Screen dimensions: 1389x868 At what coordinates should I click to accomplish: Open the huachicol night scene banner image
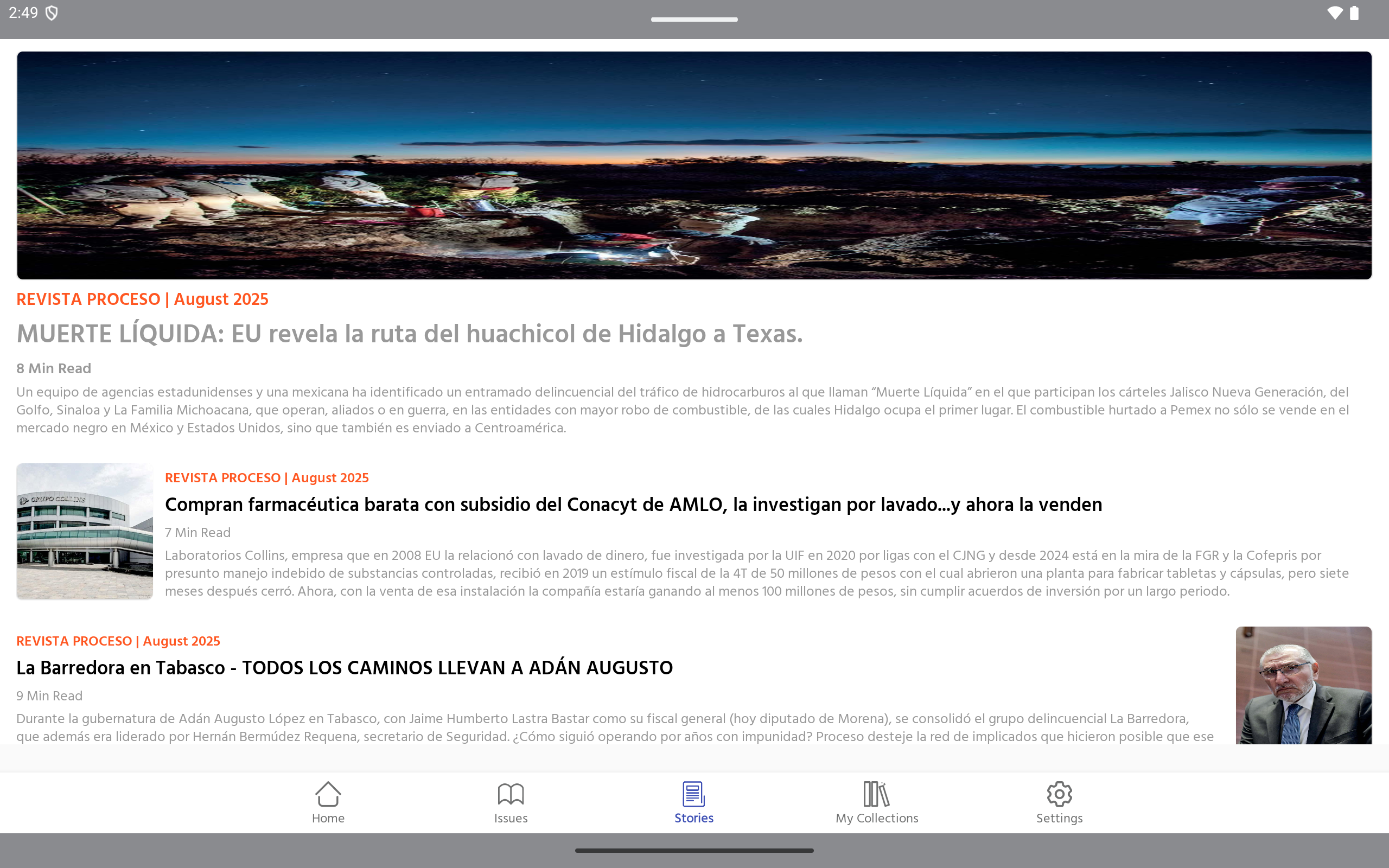[694, 165]
